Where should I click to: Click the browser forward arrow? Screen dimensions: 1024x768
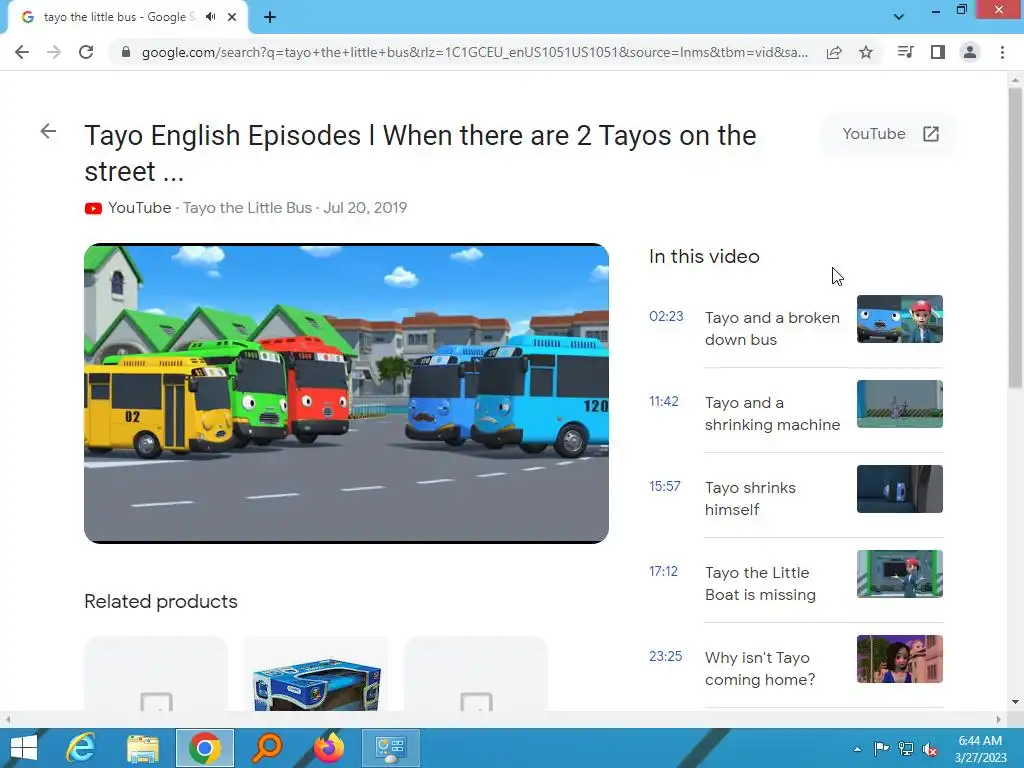(x=54, y=52)
